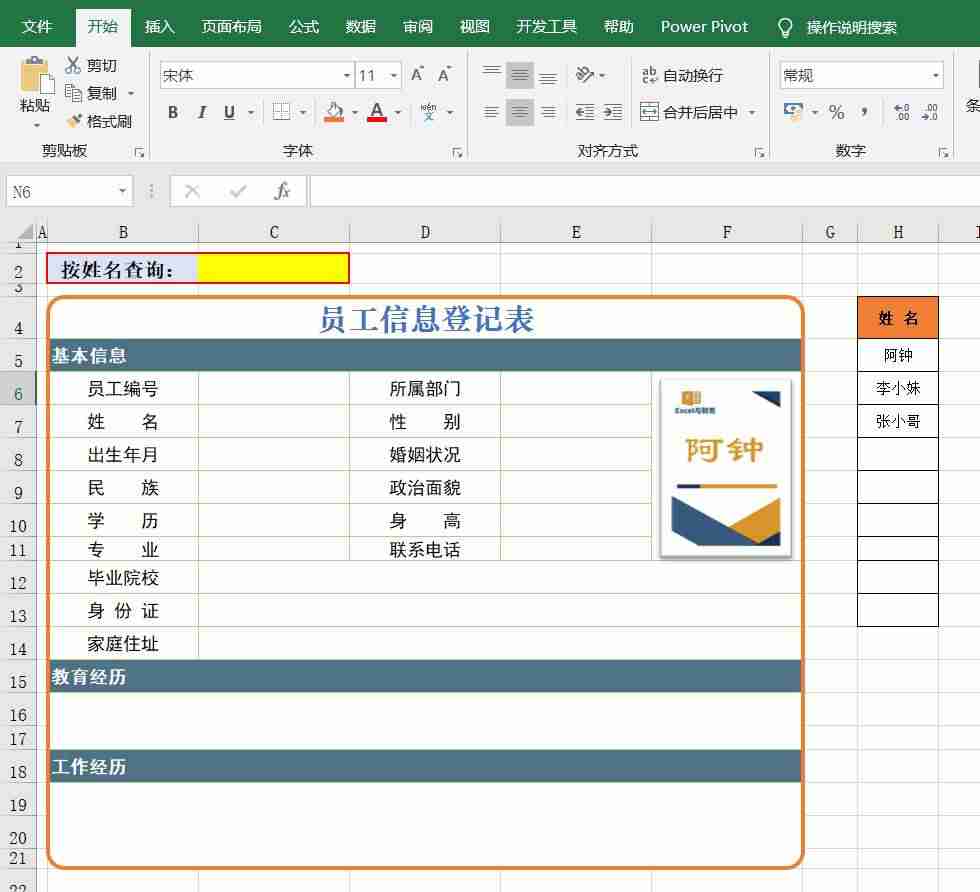This screenshot has height=892, width=980.
Task: Apply comma style icon
Action: click(x=864, y=113)
